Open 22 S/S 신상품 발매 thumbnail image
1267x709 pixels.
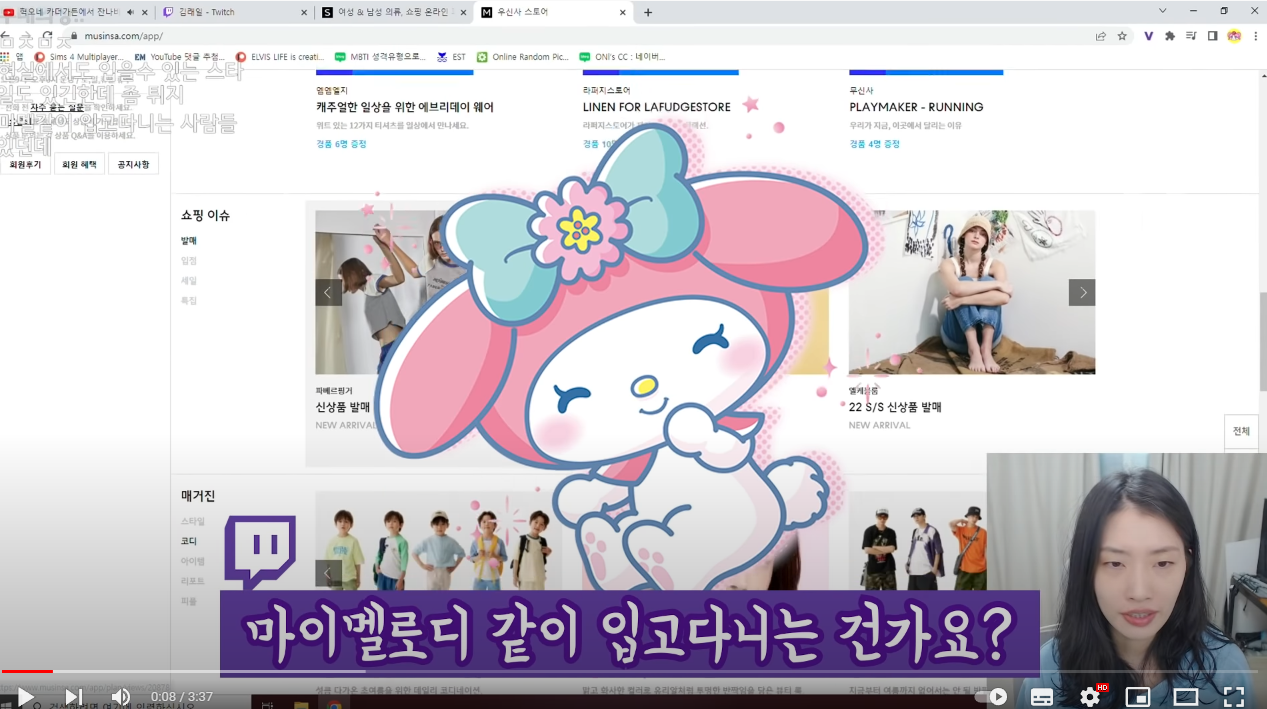972,292
